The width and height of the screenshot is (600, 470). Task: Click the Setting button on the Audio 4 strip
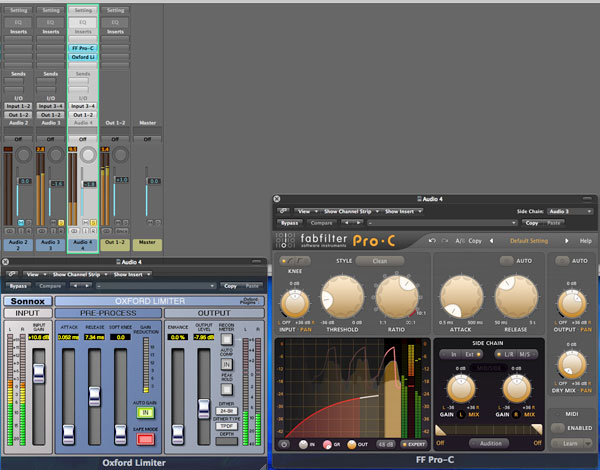(x=83, y=10)
